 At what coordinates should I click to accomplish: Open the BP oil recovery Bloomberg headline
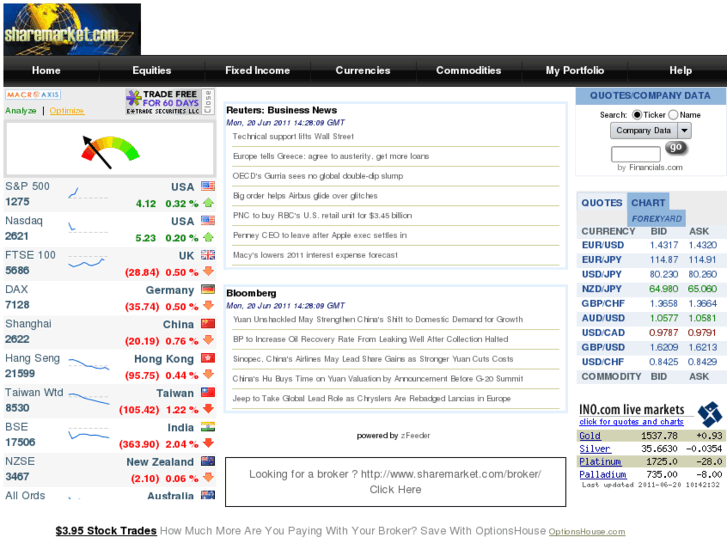pos(370,339)
